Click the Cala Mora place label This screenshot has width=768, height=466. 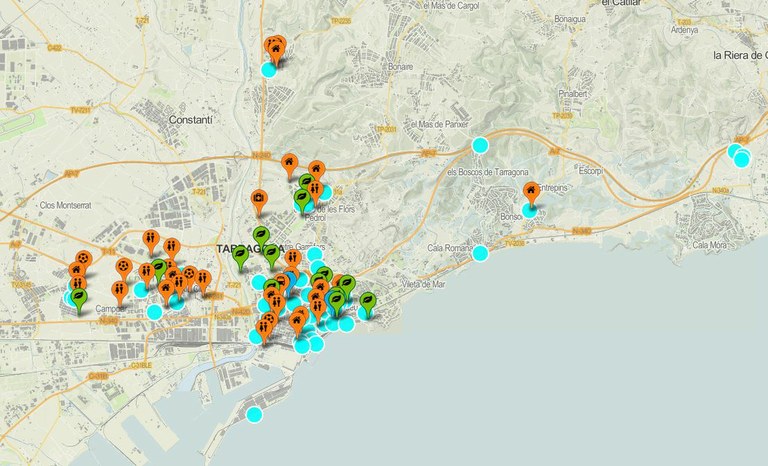coord(709,244)
